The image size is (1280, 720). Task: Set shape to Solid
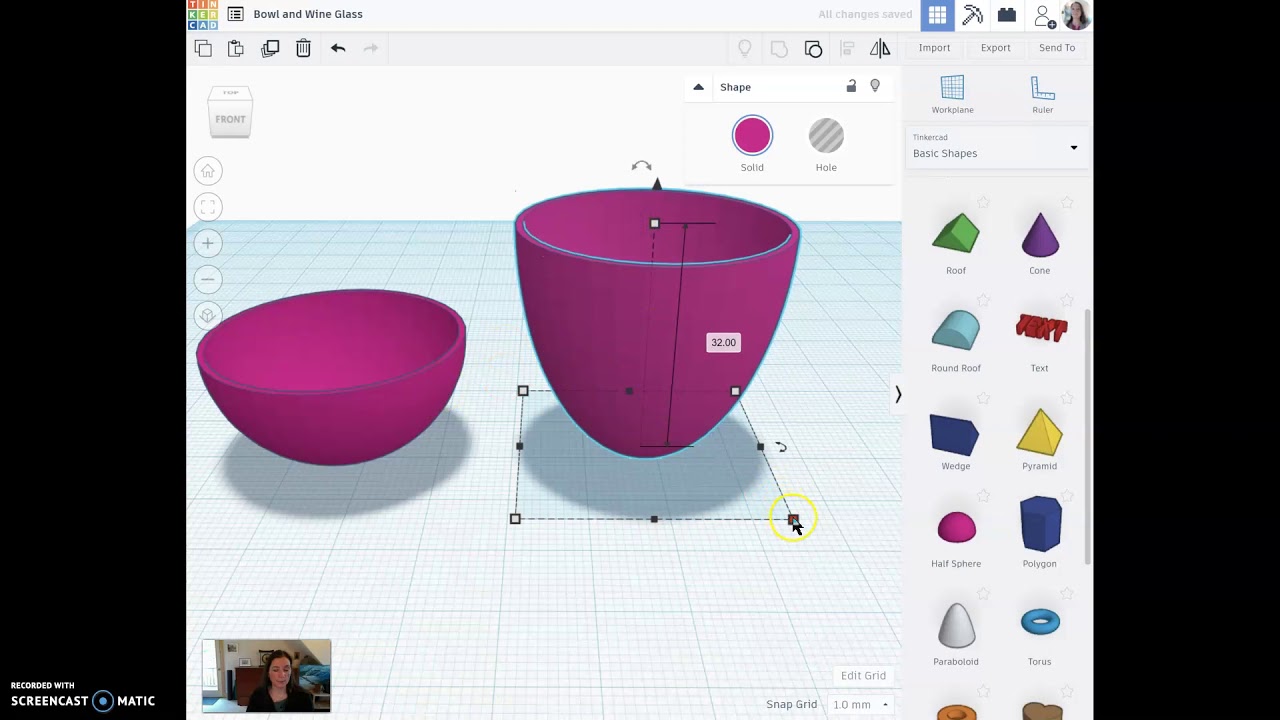tap(752, 136)
